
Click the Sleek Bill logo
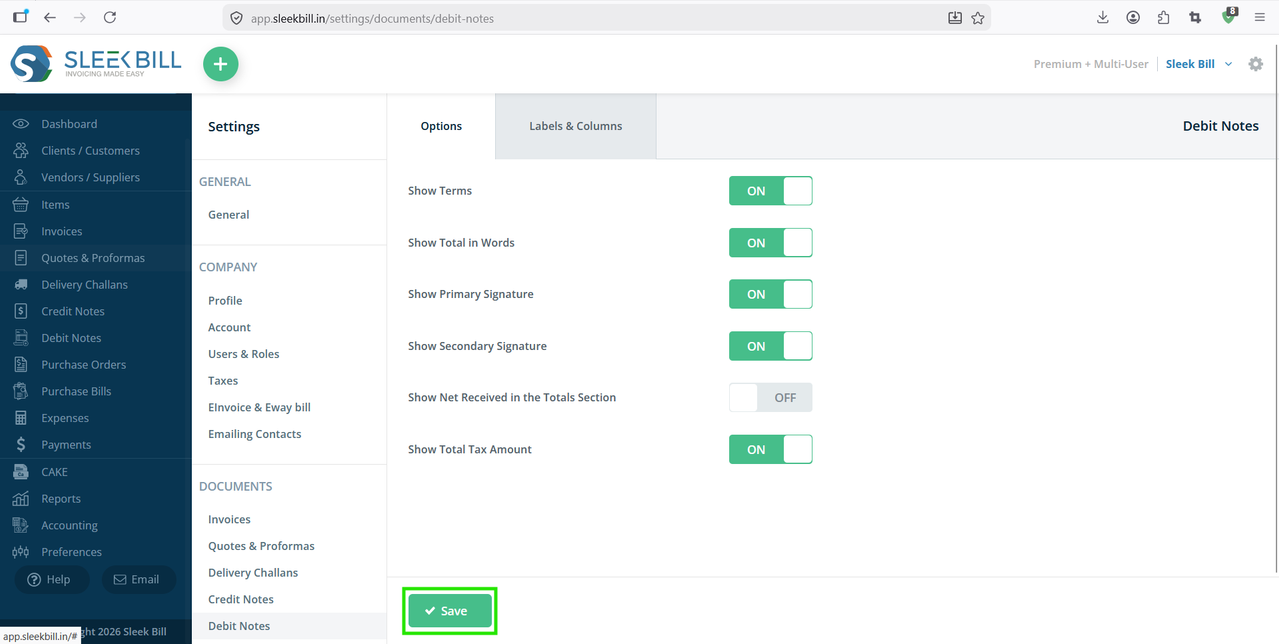click(x=96, y=64)
